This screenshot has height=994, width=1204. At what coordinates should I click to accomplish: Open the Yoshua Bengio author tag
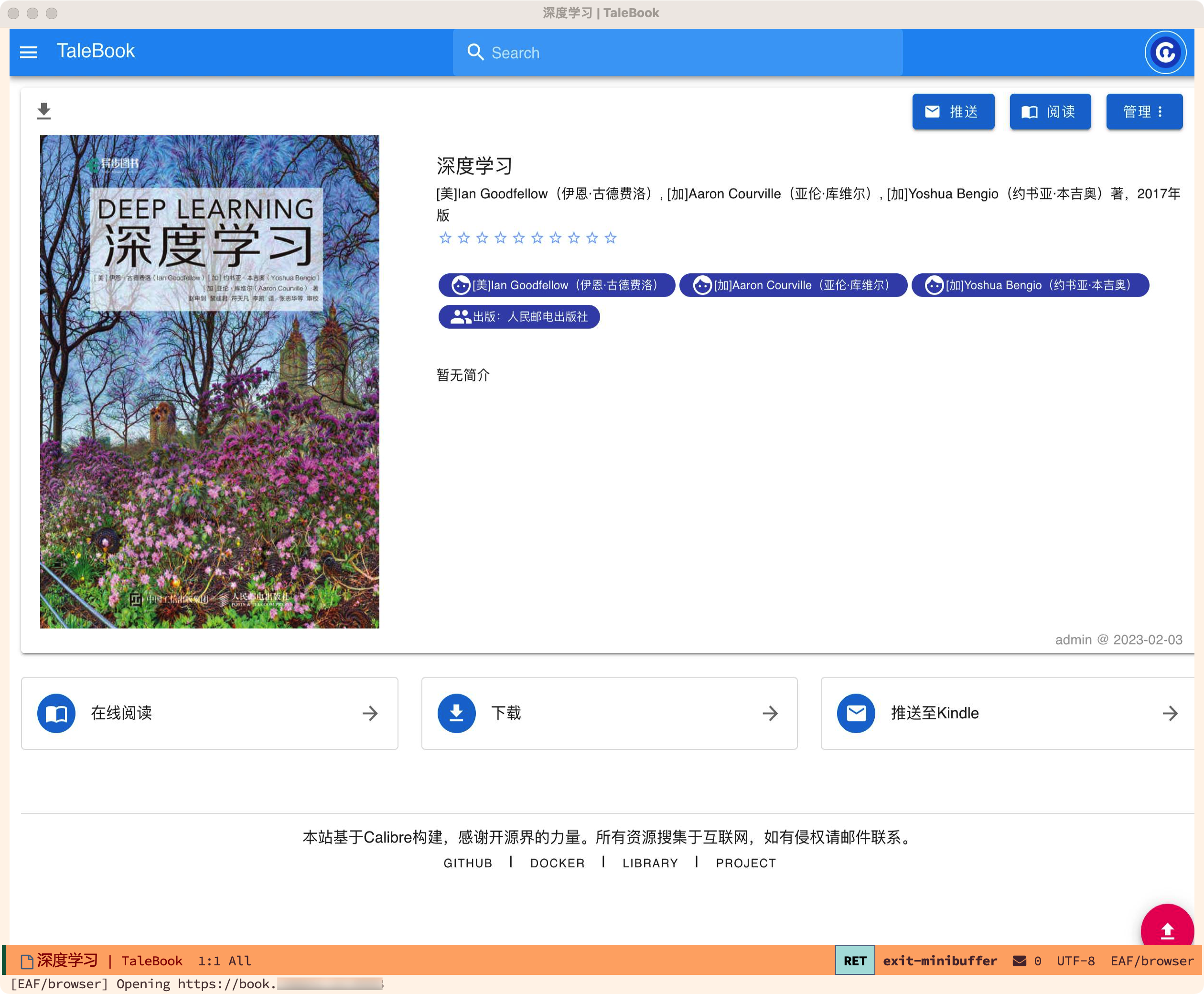[x=1030, y=285]
